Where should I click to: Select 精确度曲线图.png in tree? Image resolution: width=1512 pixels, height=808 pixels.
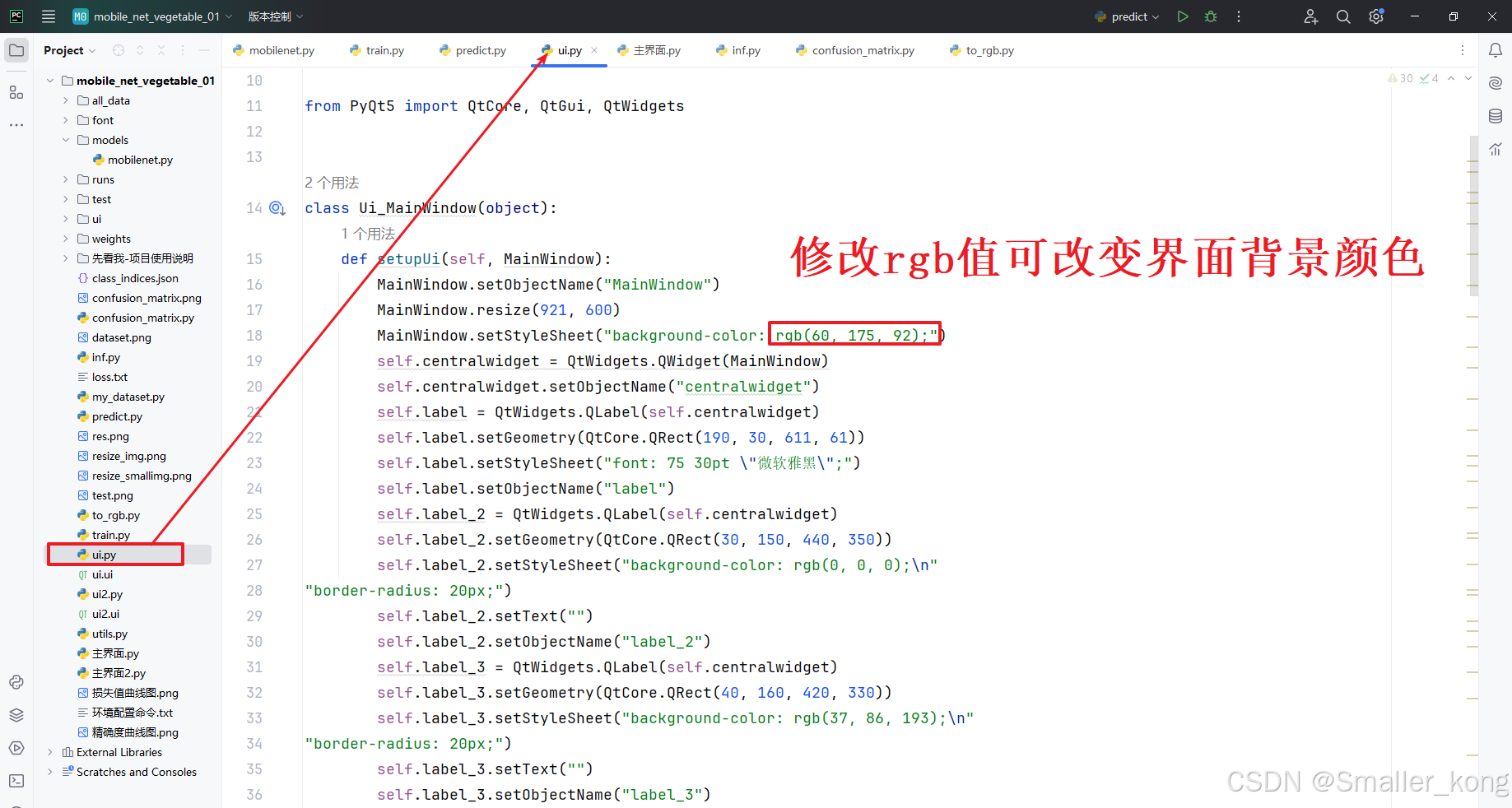coord(135,732)
